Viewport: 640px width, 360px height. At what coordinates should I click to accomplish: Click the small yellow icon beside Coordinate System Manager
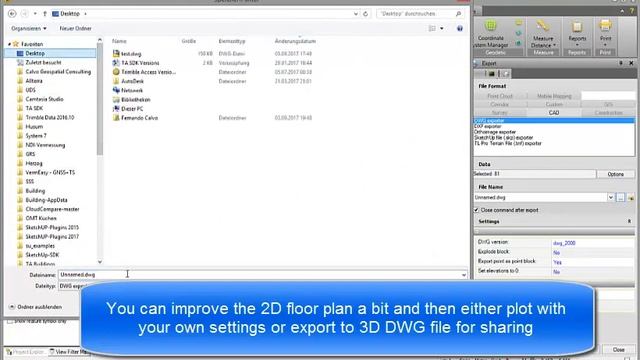point(518,23)
